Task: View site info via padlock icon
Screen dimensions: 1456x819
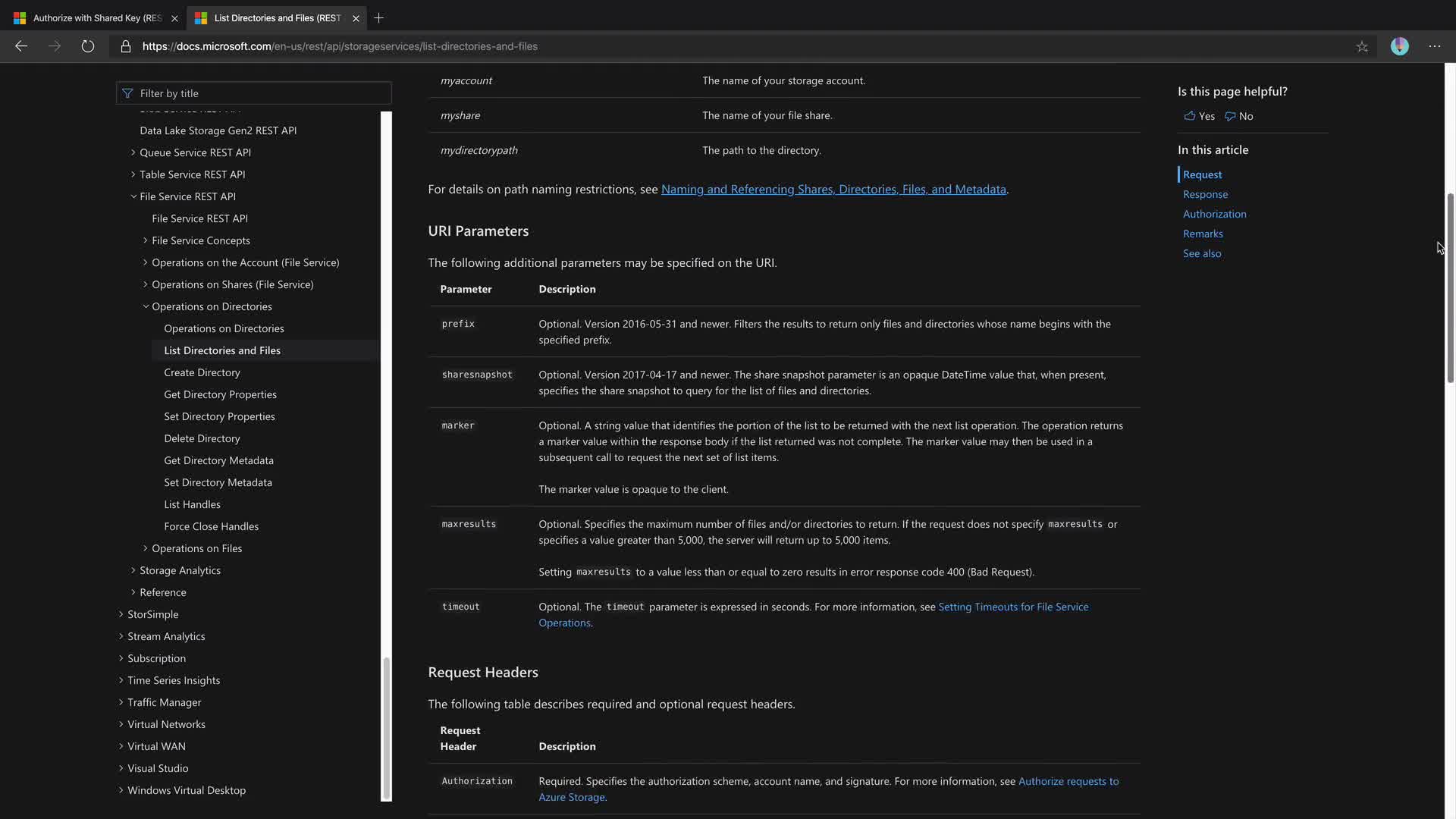Action: pos(126,46)
